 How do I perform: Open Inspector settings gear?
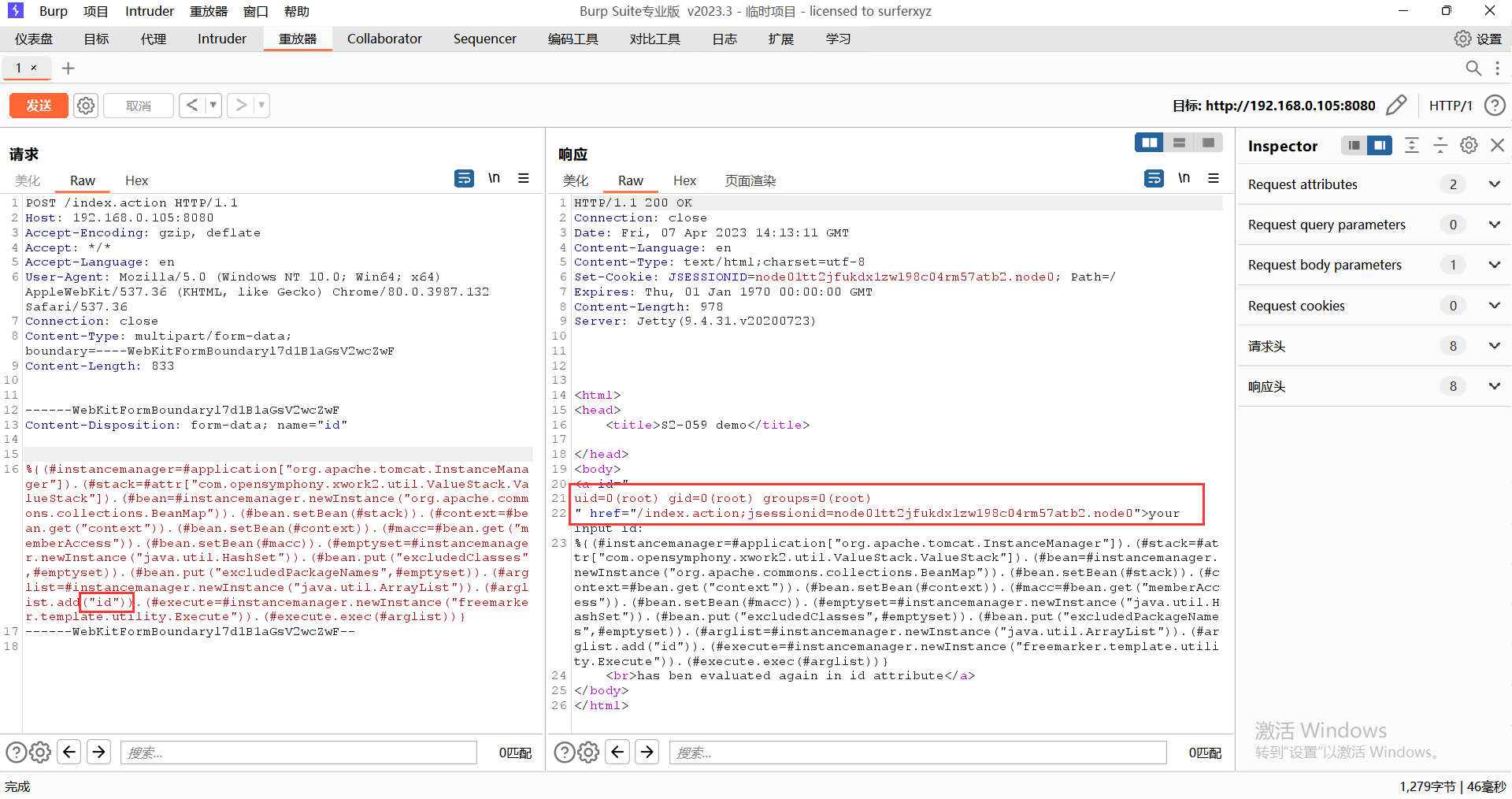[x=1469, y=145]
